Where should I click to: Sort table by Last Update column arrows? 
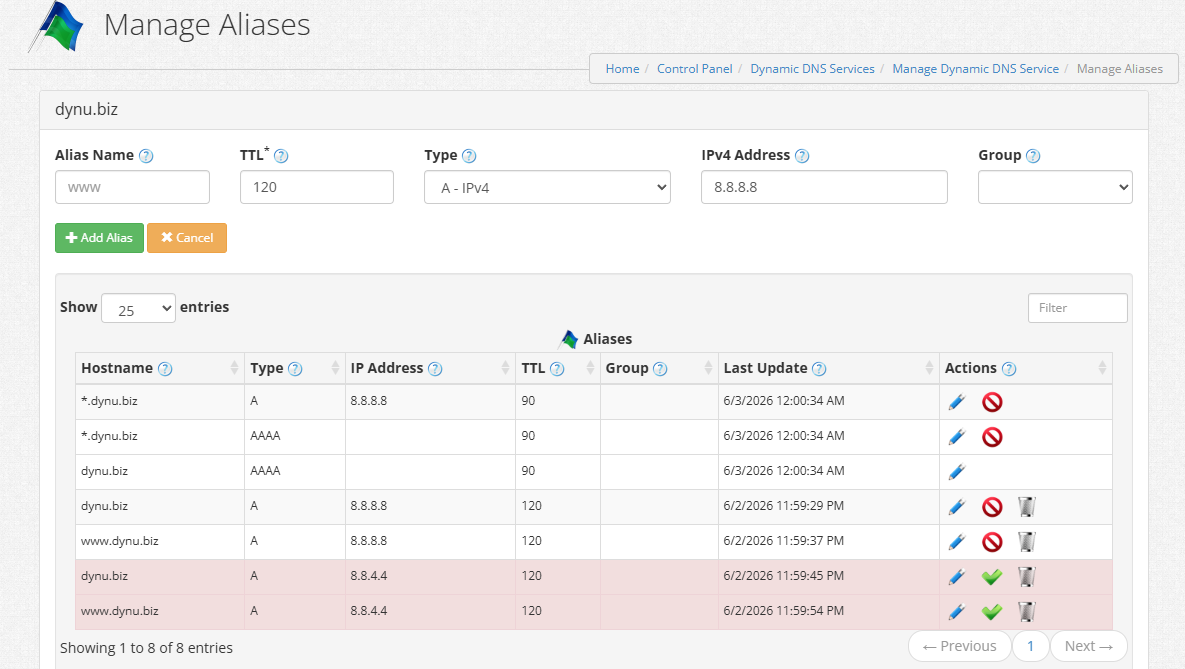[929, 368]
